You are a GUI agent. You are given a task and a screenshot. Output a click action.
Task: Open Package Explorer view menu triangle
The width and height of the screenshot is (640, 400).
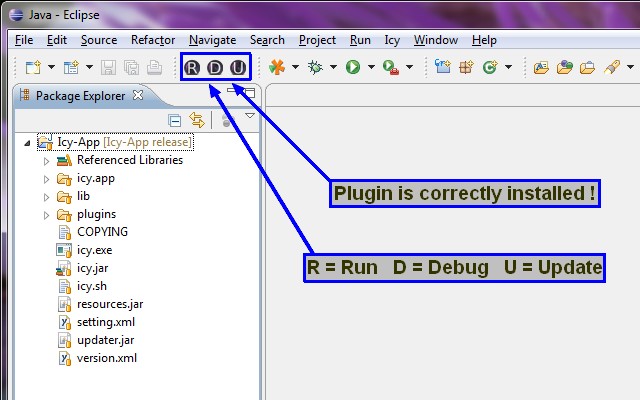(x=250, y=116)
